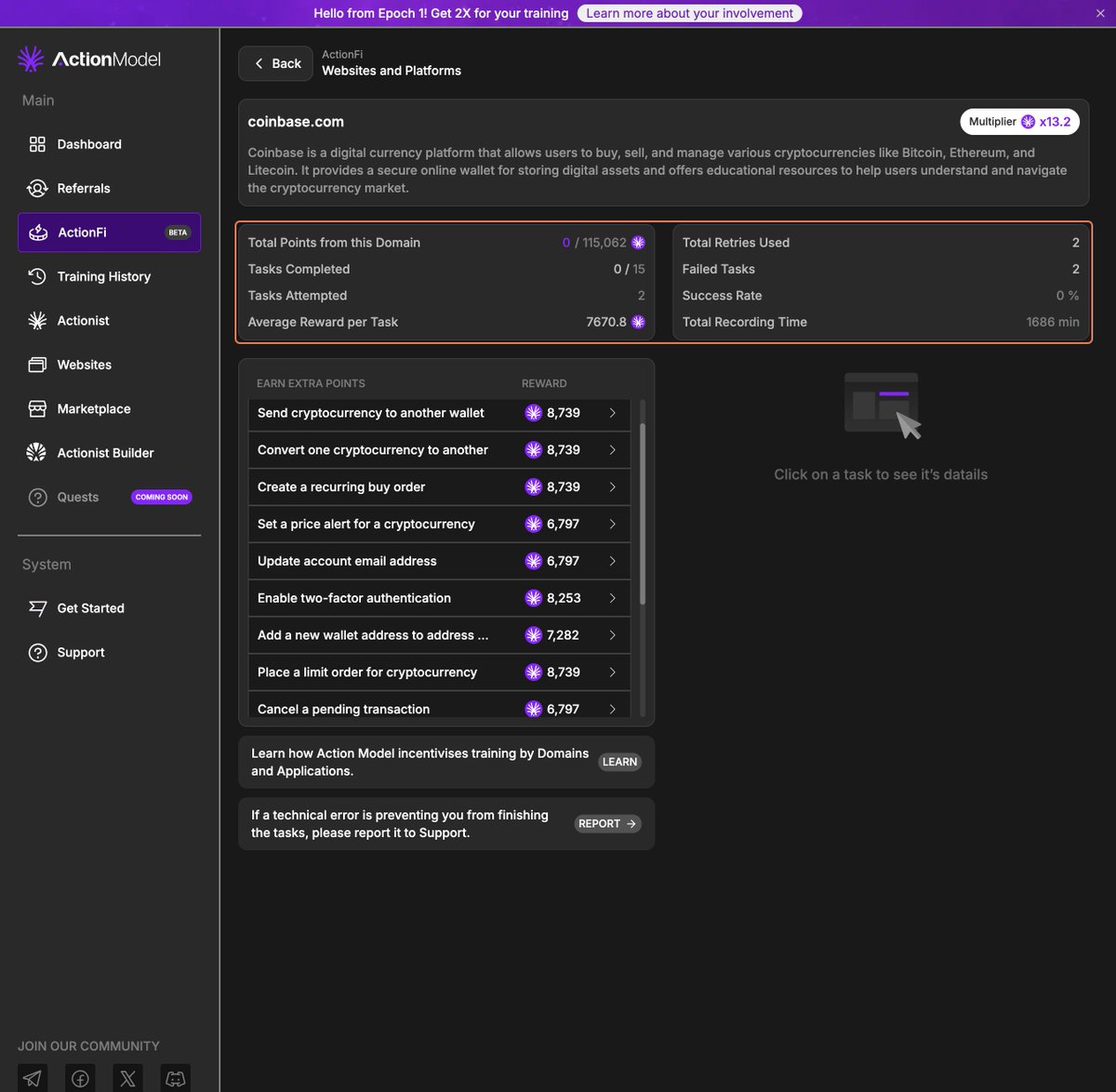Click the Success Rate 0 % value
Screen dimensions: 1116x1092
pyautogui.click(x=1068, y=296)
